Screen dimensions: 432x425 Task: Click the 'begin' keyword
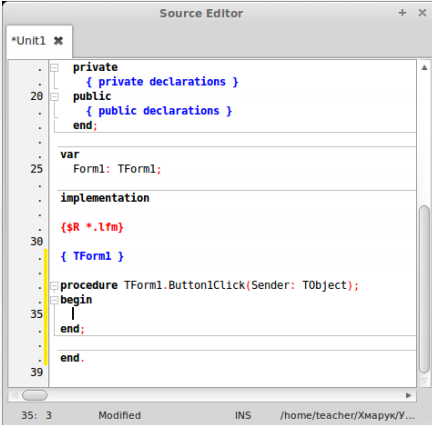coord(76,300)
